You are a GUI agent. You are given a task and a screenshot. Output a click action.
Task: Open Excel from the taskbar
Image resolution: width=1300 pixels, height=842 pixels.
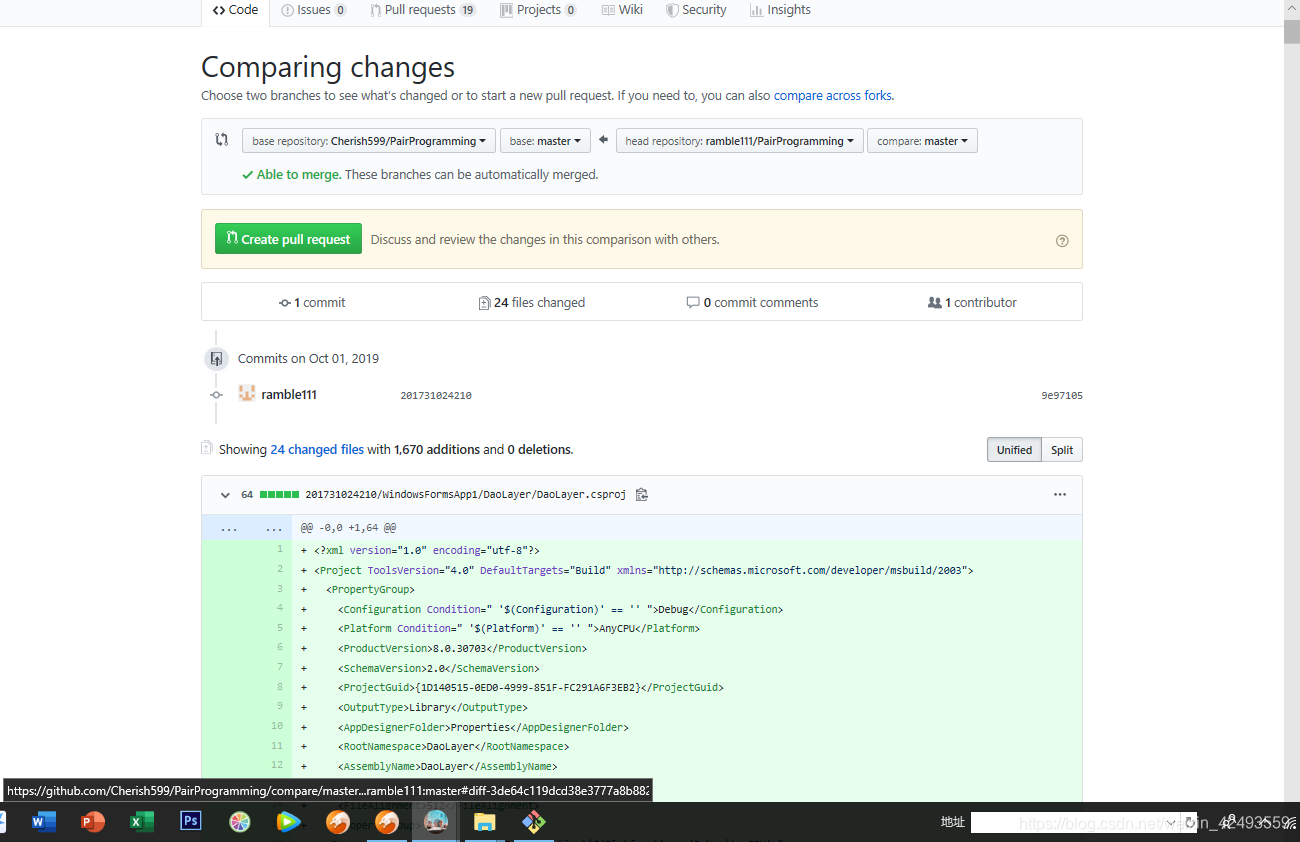(x=142, y=822)
